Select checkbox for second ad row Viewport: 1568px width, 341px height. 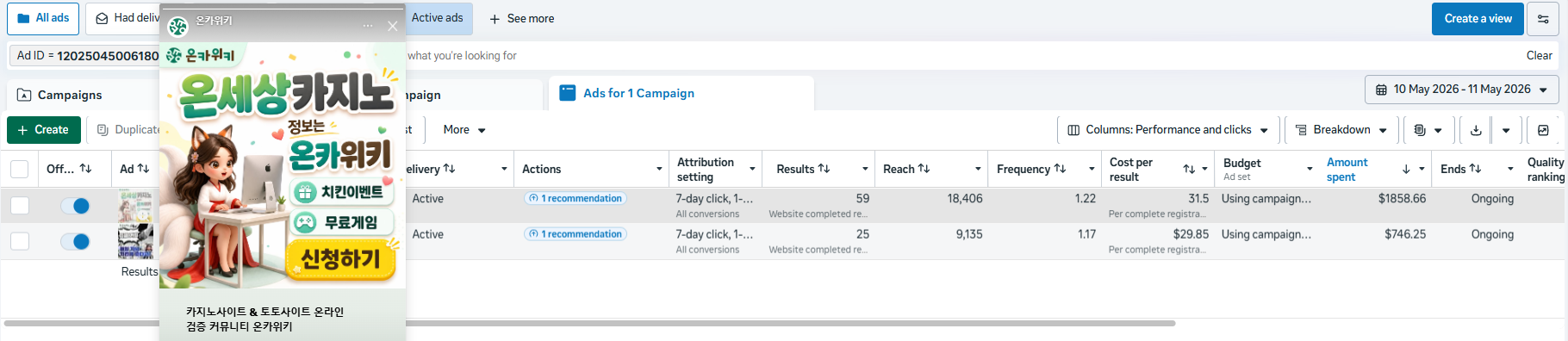point(20,241)
